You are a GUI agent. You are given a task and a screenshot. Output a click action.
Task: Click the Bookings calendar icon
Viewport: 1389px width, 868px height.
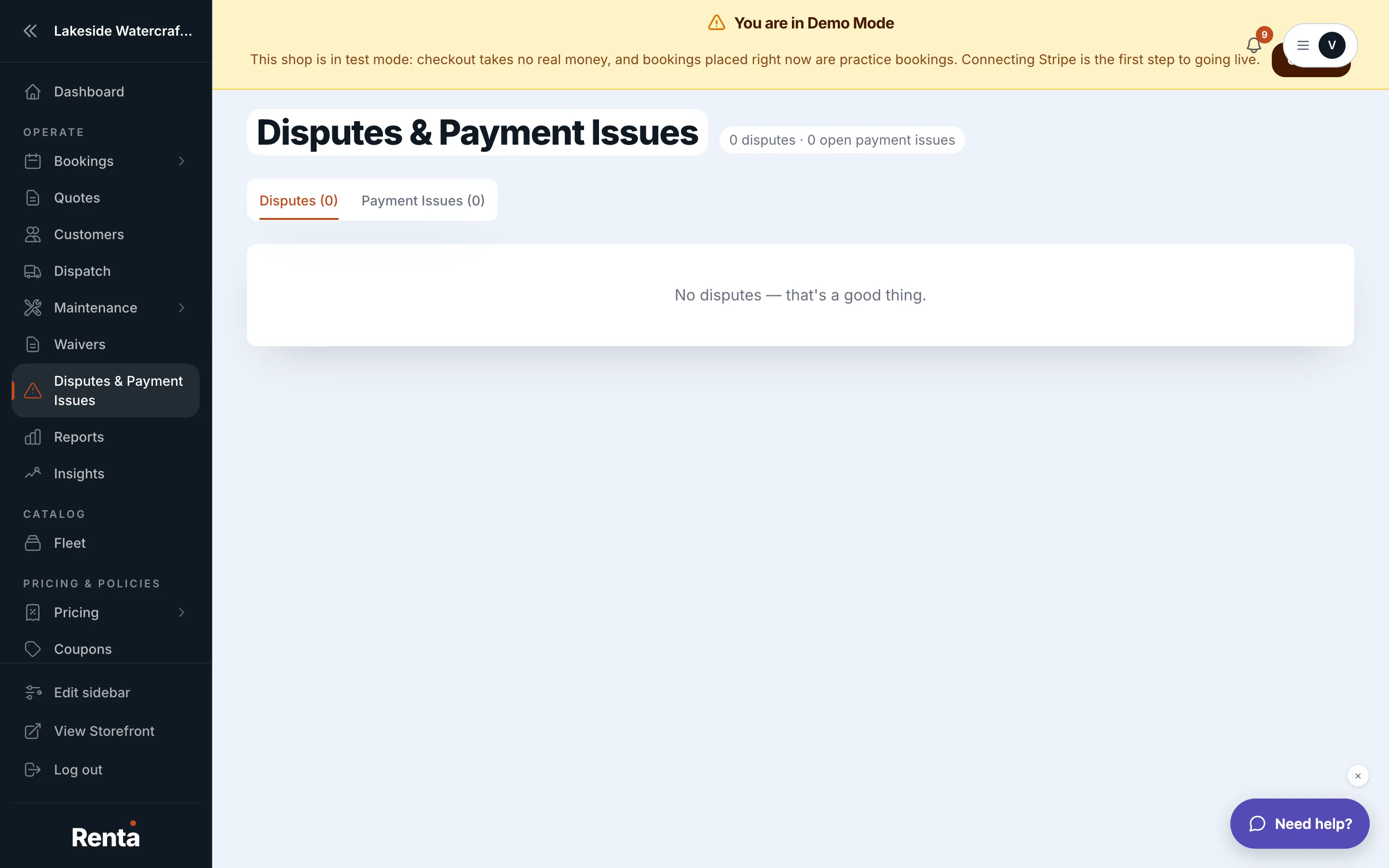click(x=33, y=162)
